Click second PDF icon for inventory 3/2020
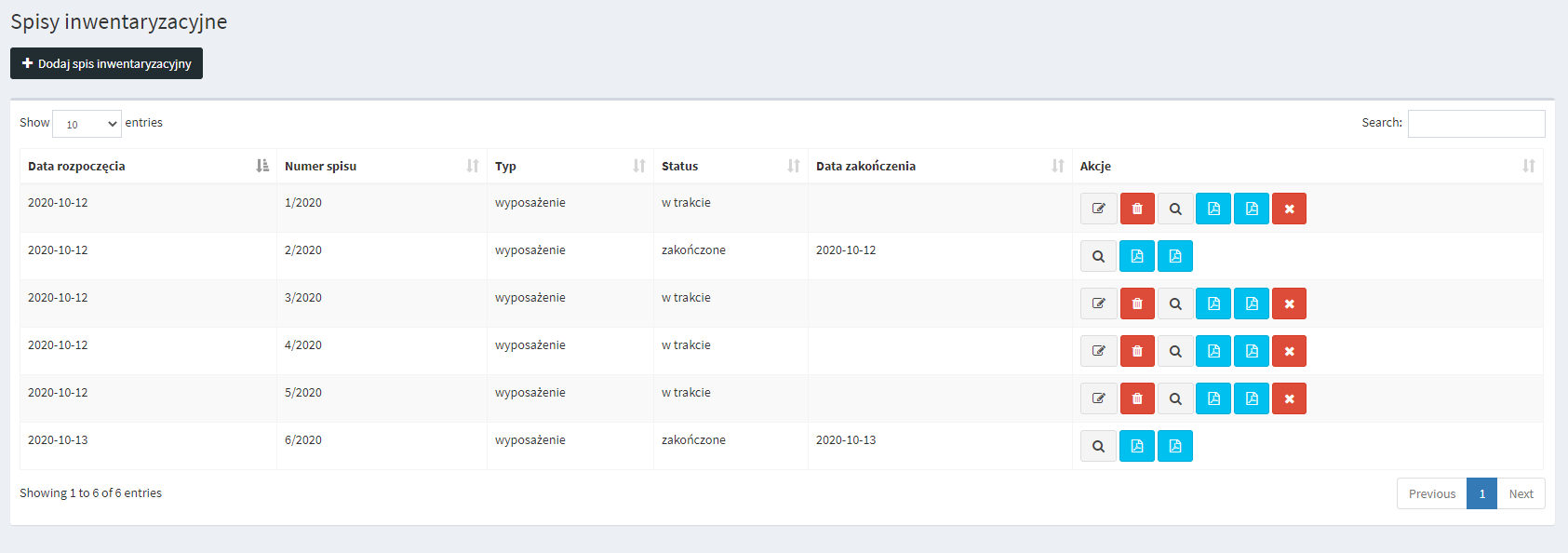The image size is (1568, 553). click(1252, 303)
